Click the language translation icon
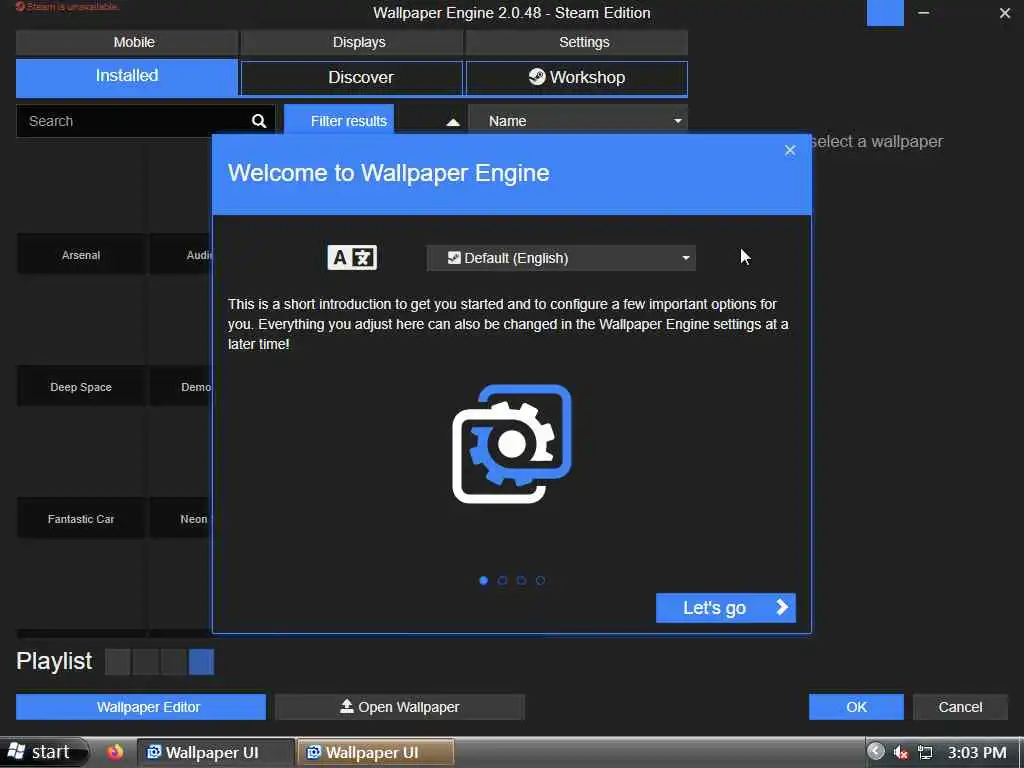 pyautogui.click(x=352, y=258)
